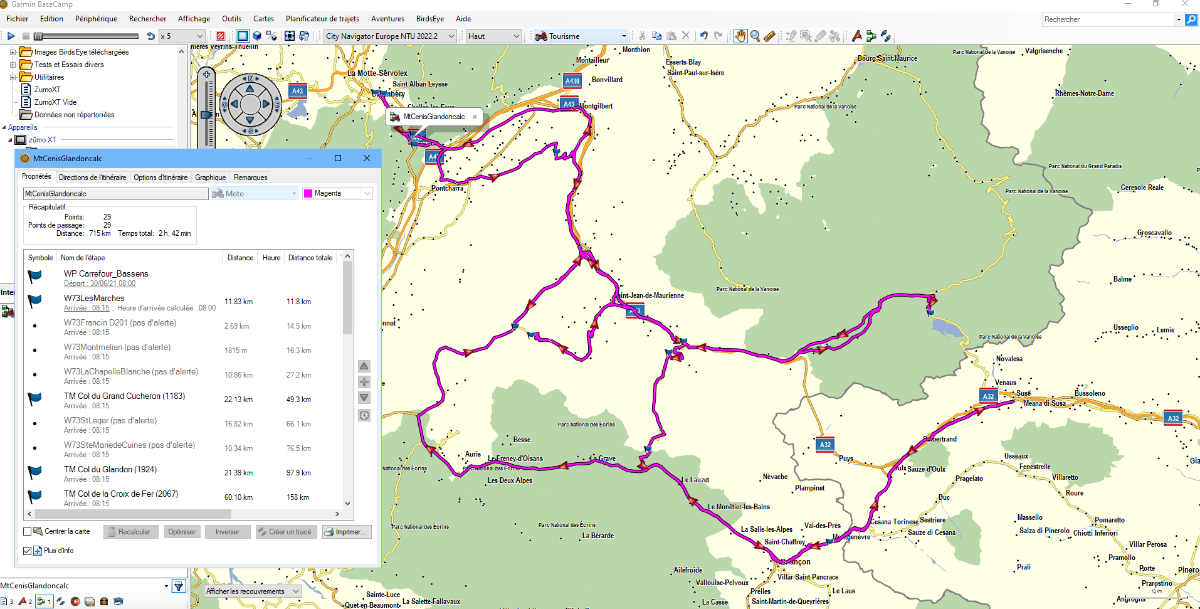Select the ZumoXT Vide tree item
1200x609 pixels.
click(55, 102)
